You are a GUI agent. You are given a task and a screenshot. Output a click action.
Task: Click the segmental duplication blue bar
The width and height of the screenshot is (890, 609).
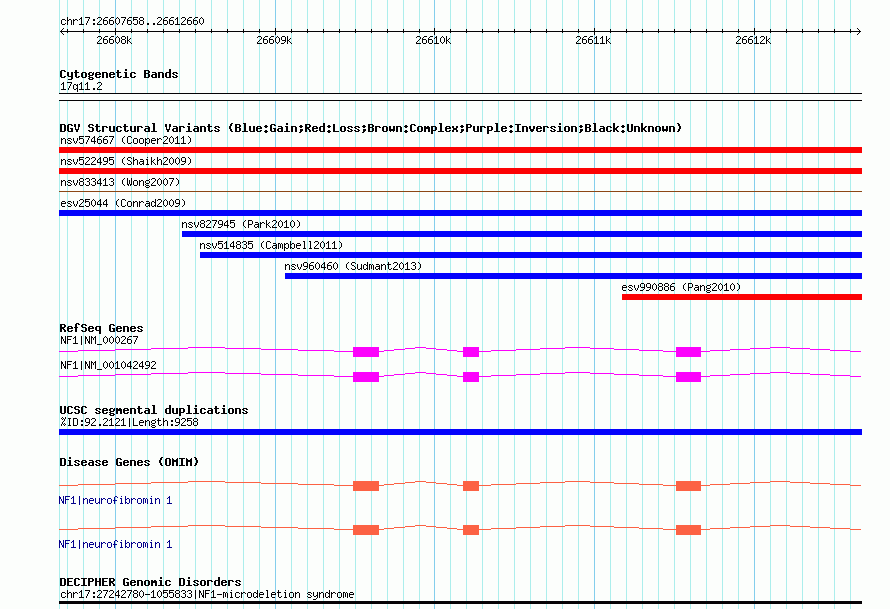pos(460,432)
